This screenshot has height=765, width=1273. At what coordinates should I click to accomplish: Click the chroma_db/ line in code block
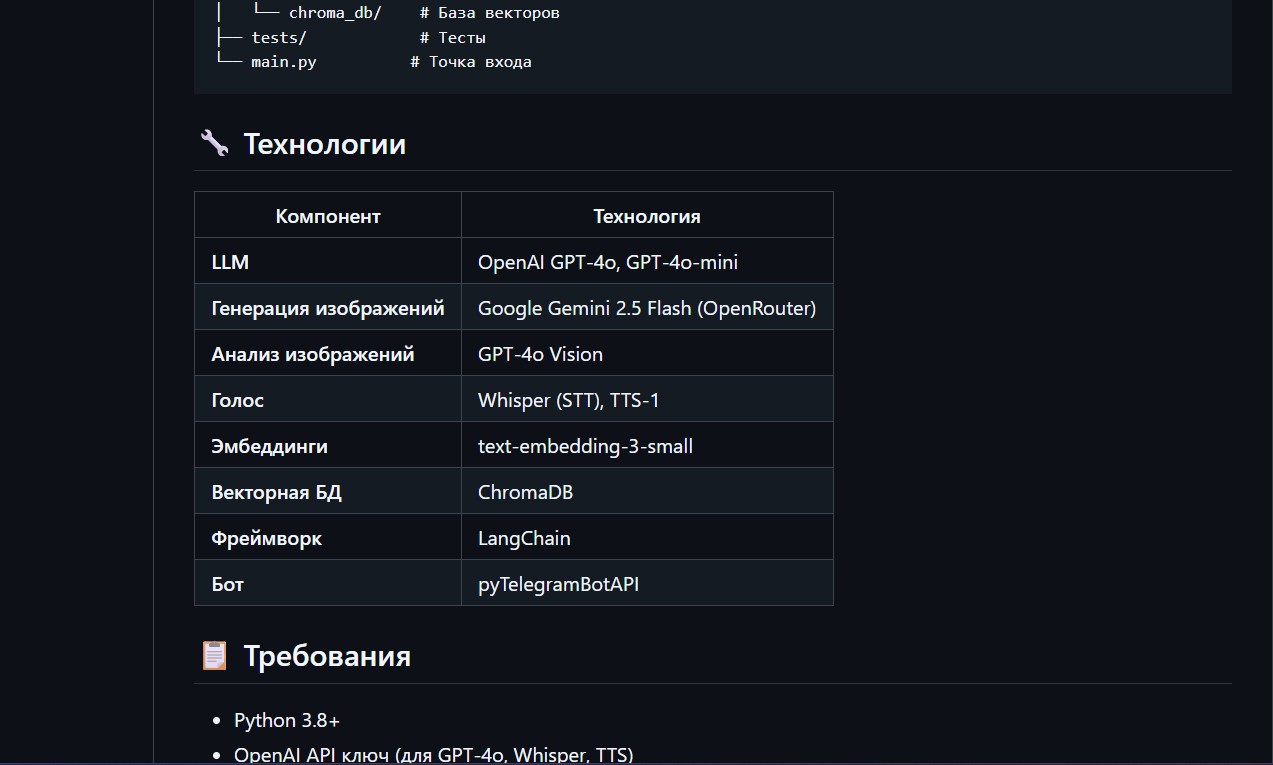(x=387, y=13)
